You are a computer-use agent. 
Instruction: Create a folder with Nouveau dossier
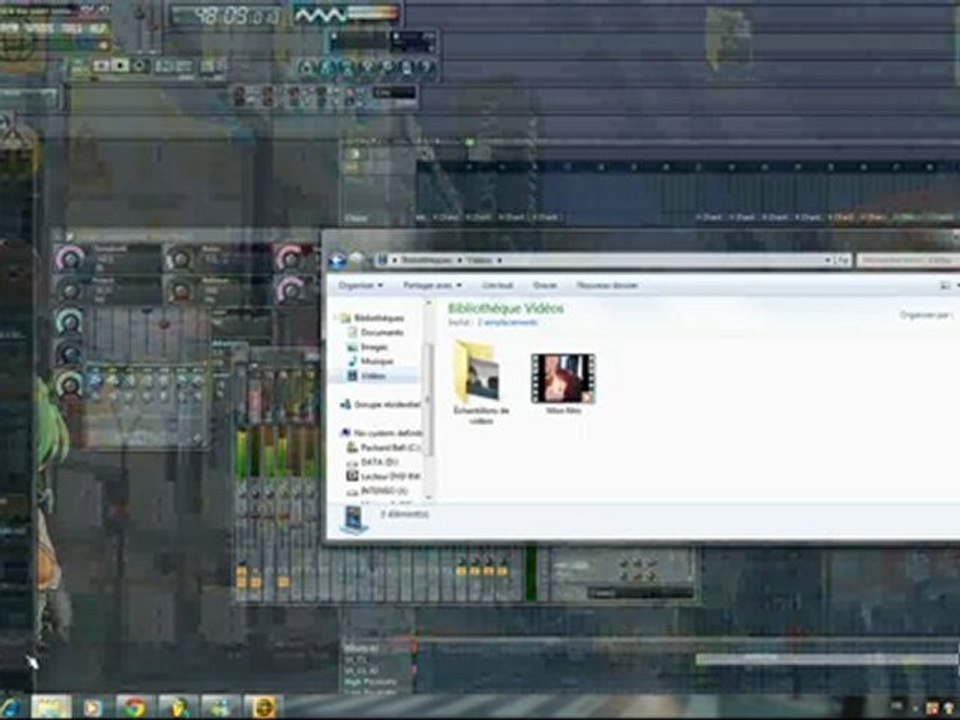pos(607,285)
